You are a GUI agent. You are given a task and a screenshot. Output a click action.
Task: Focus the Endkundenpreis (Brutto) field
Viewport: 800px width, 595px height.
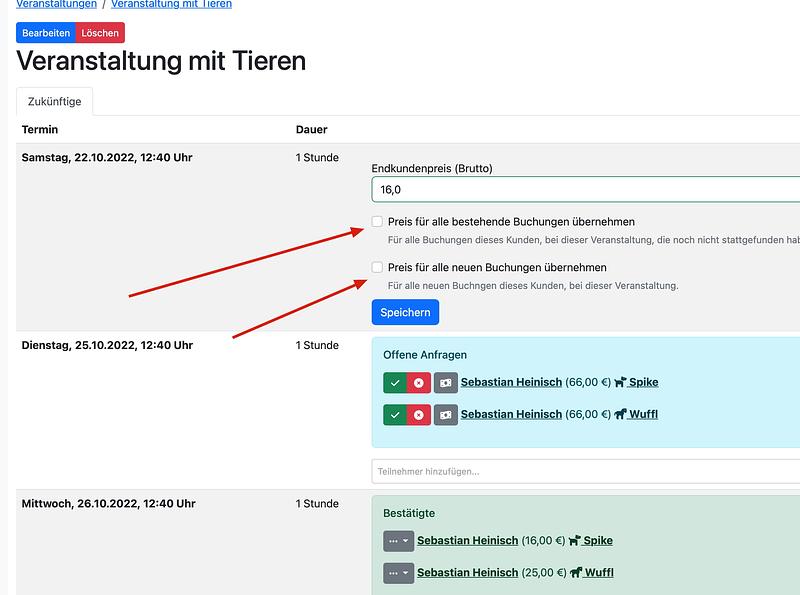point(585,189)
